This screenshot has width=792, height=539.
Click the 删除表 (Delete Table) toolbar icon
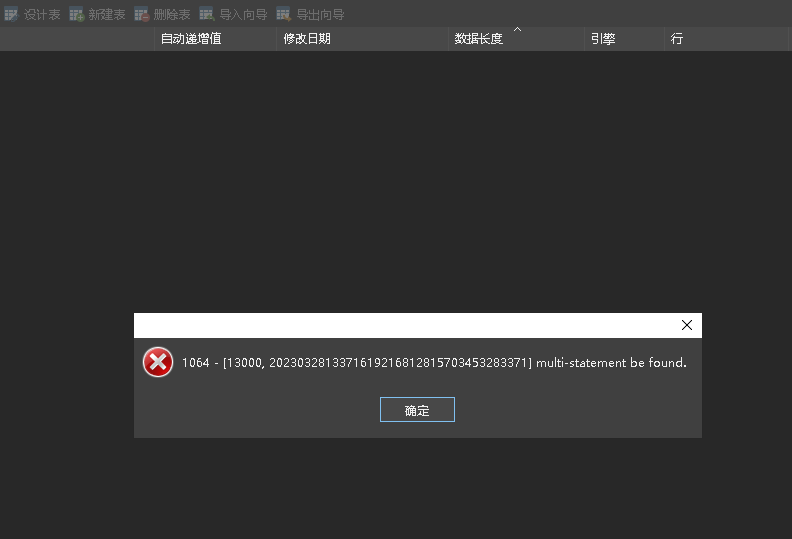click(x=141, y=14)
